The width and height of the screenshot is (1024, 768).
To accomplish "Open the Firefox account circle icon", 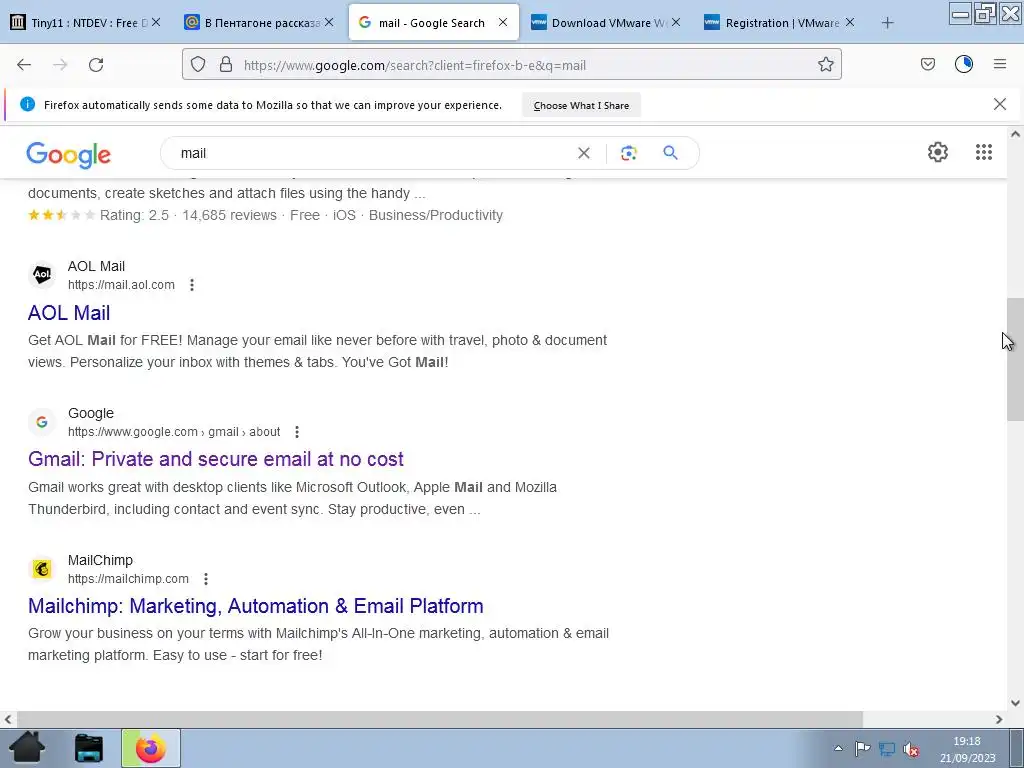I will pyautogui.click(x=964, y=64).
